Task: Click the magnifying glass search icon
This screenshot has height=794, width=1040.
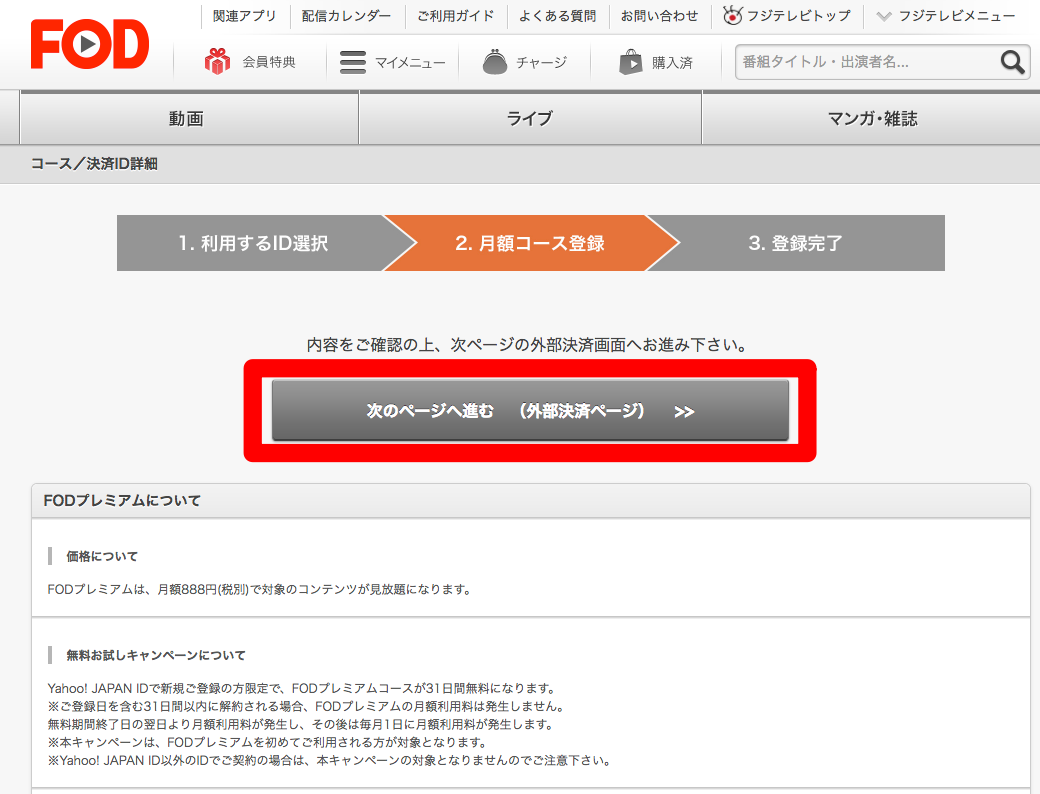Action: [1013, 62]
